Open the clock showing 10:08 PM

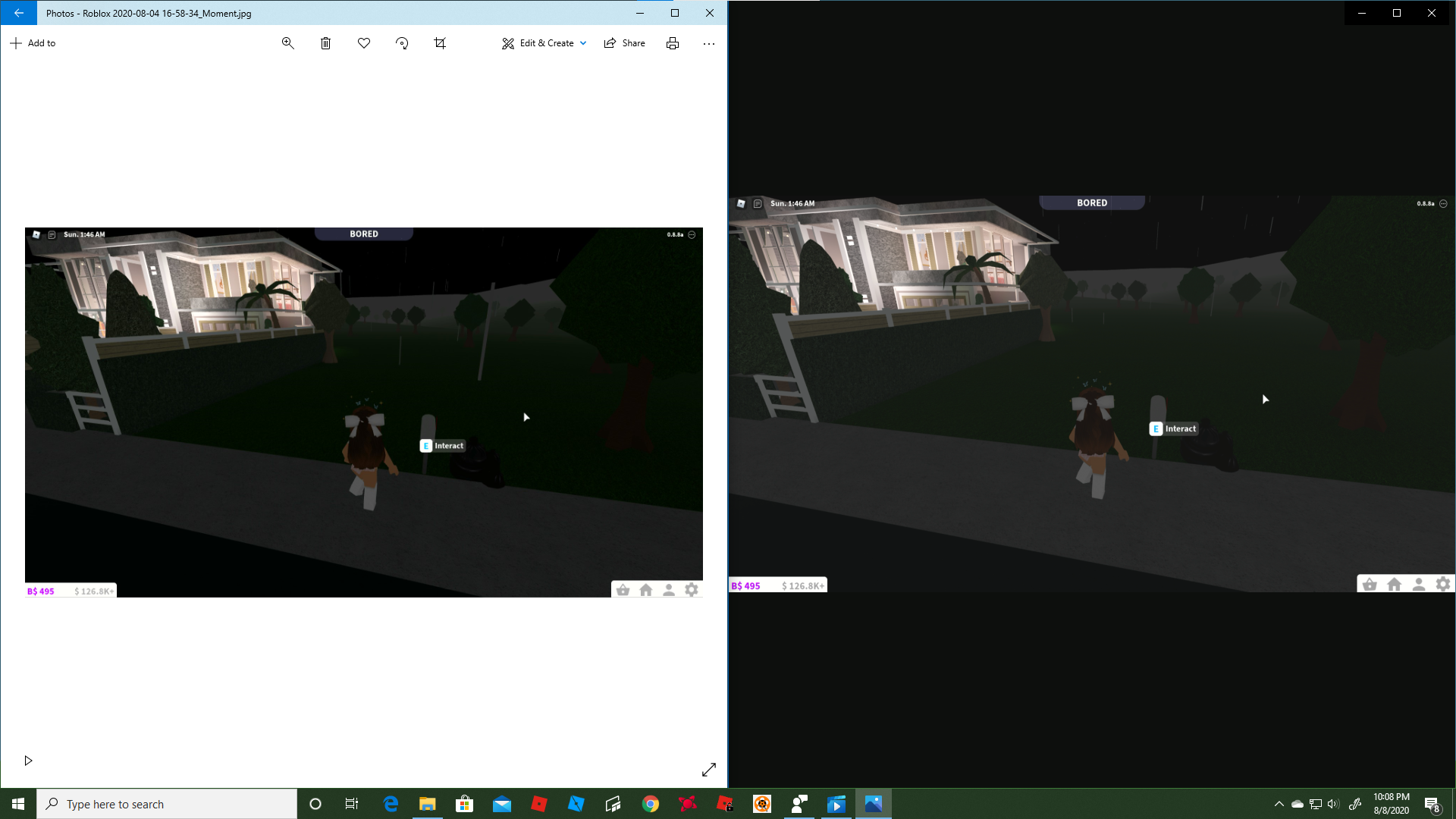[1392, 804]
